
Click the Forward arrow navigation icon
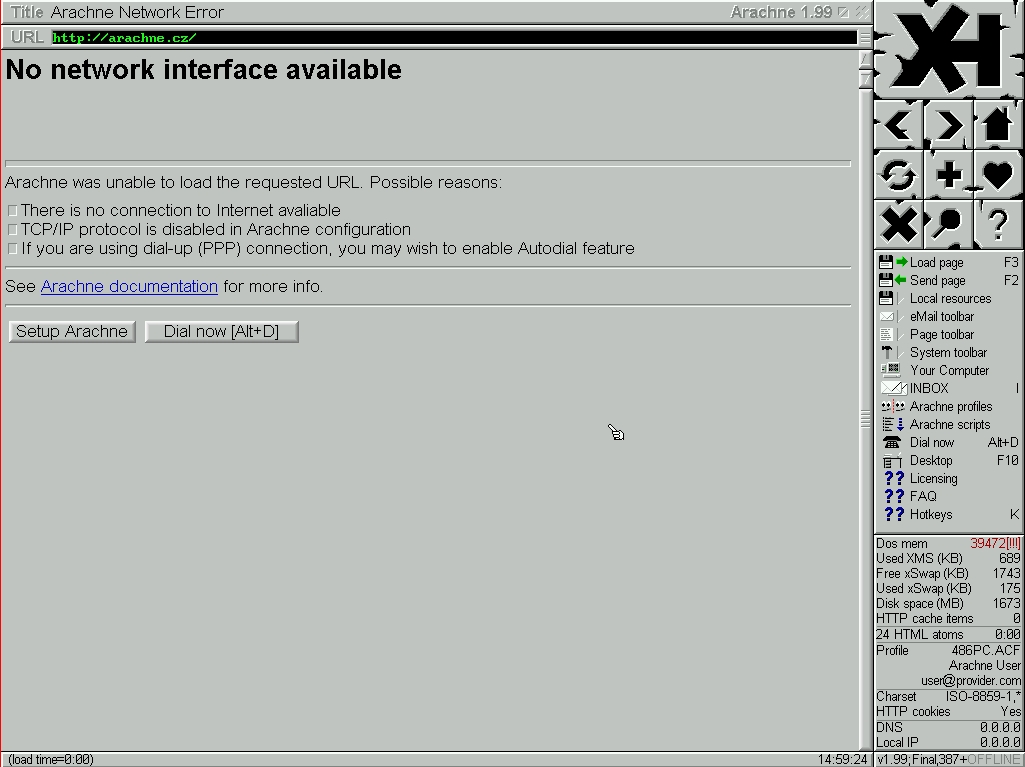949,124
